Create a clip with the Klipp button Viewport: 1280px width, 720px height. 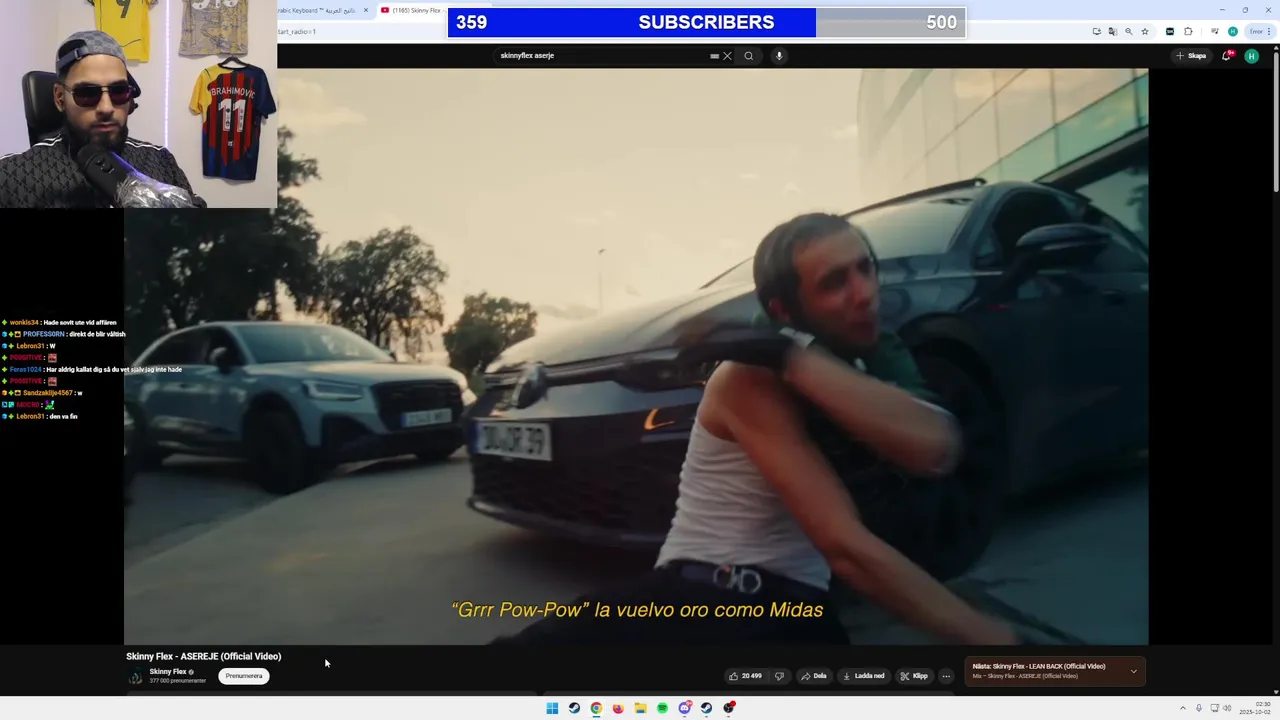click(914, 676)
